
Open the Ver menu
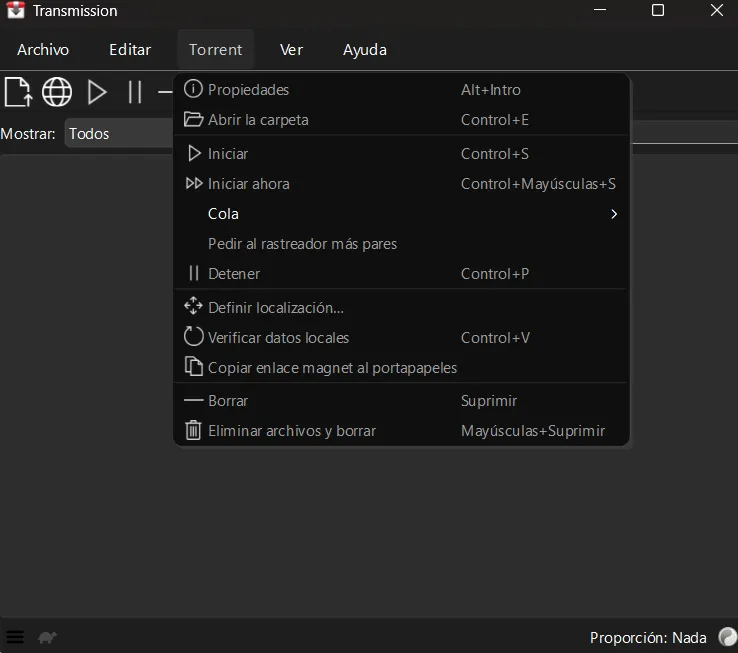pos(291,49)
